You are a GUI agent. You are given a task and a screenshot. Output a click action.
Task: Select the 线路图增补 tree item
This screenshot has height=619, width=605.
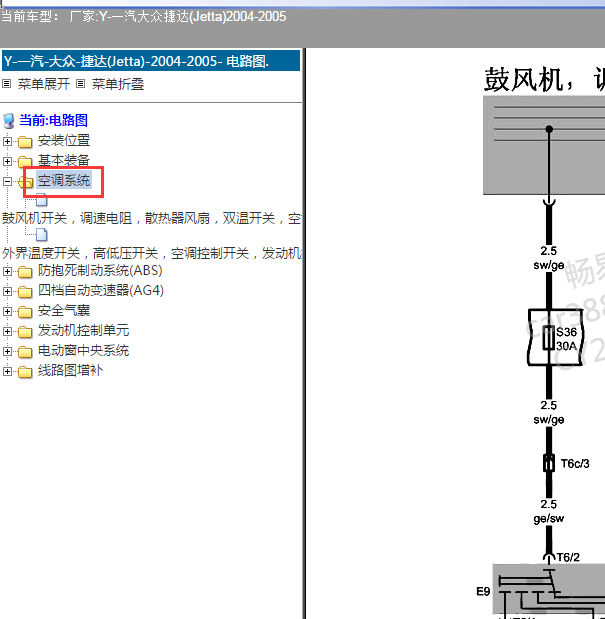click(70, 371)
